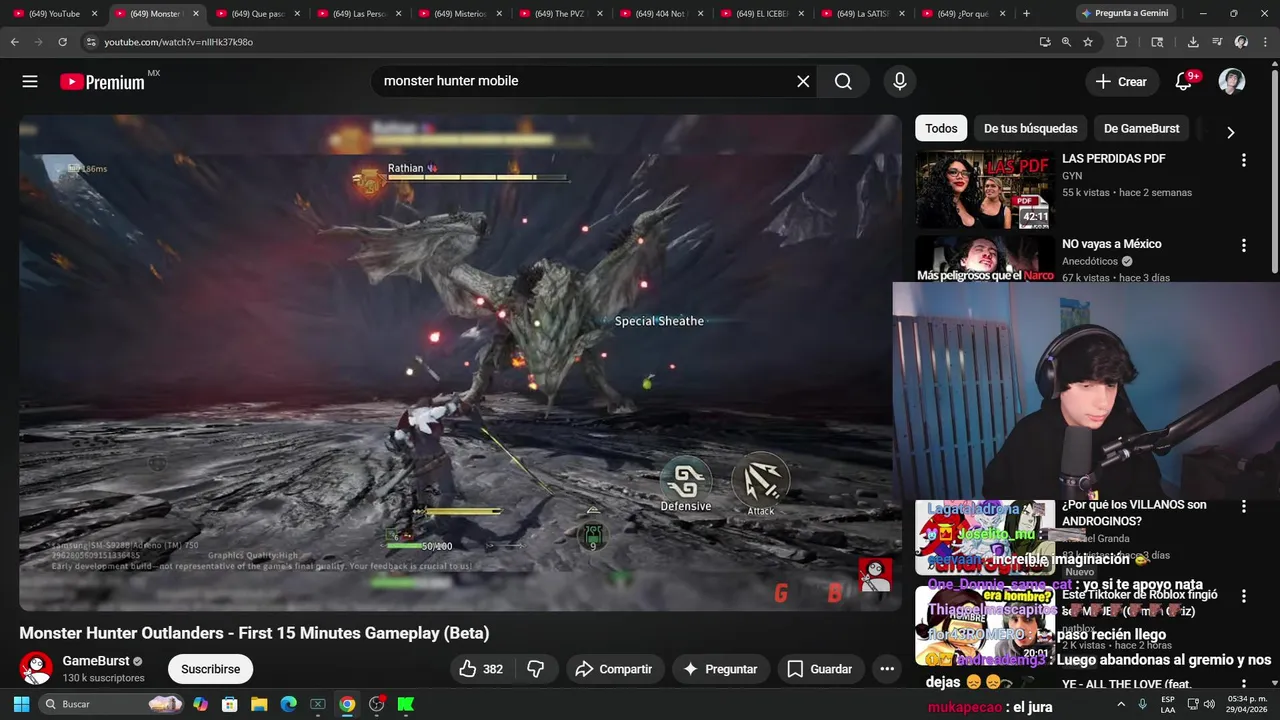Screen dimensions: 1280x720
Task: Open Chrome three-dot menu
Action: [1265, 42]
